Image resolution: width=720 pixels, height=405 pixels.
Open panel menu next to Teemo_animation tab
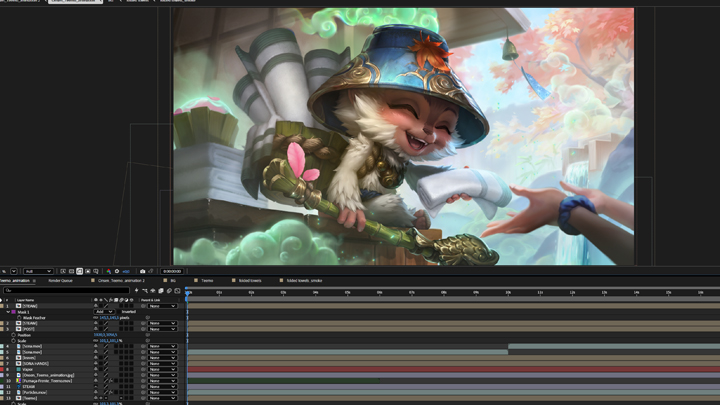(34, 281)
